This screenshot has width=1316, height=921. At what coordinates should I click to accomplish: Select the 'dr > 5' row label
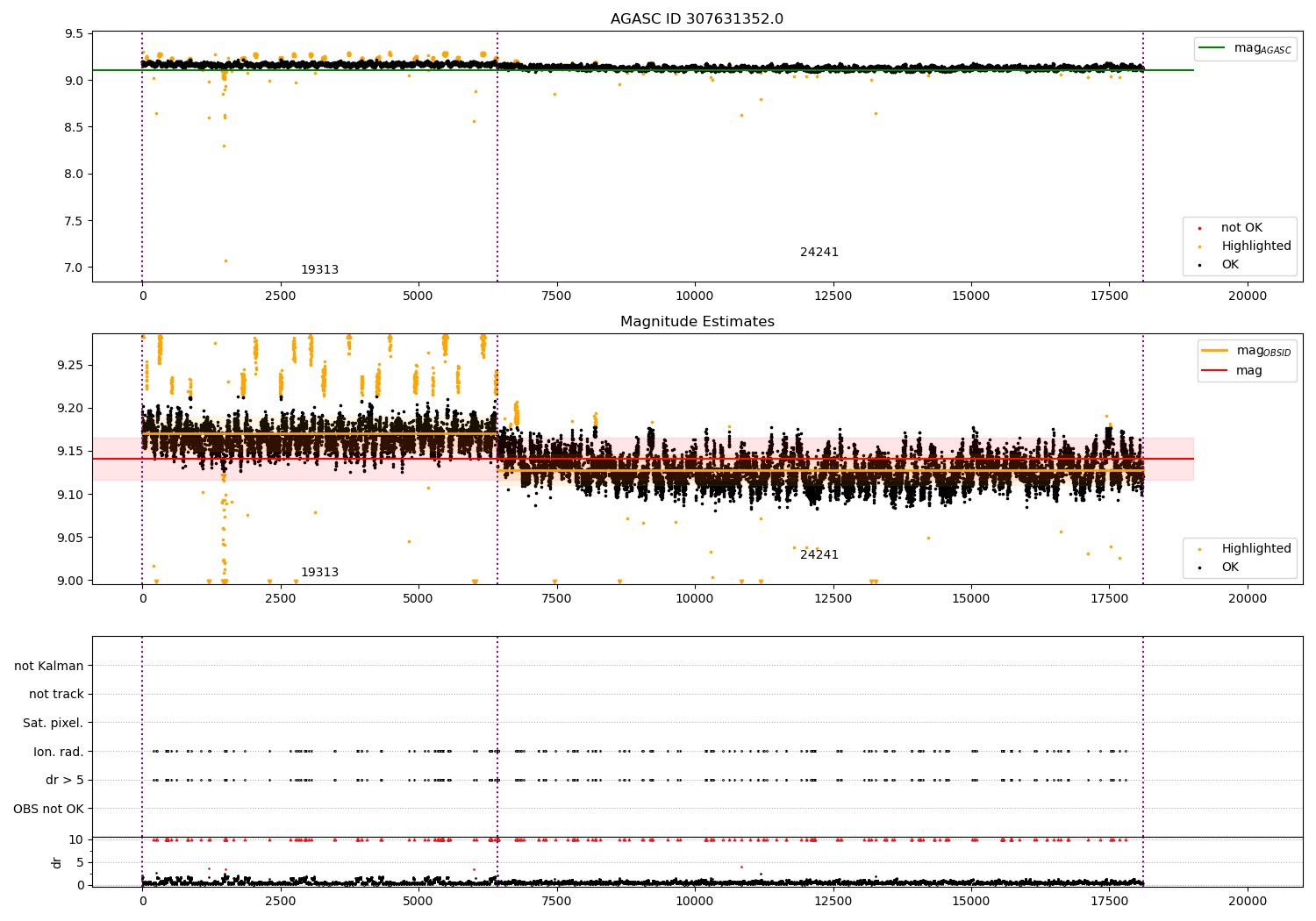pyautogui.click(x=65, y=781)
